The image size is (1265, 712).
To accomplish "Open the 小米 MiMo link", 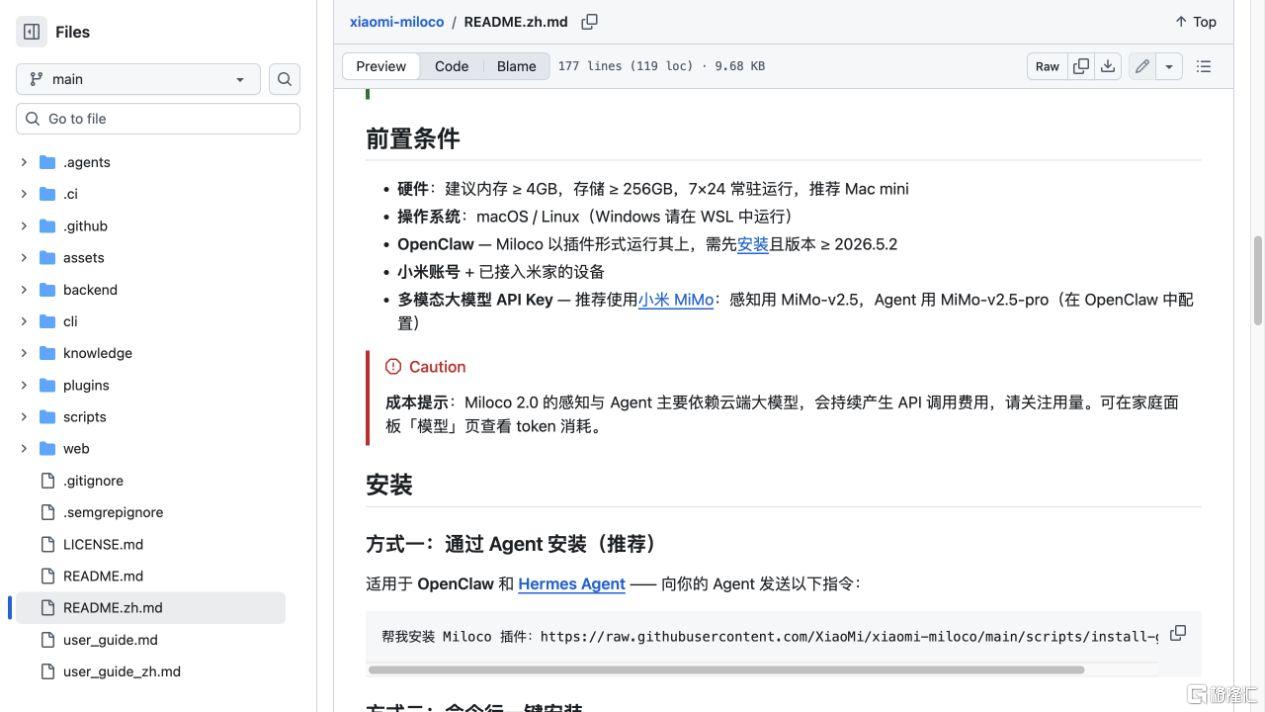I will [676, 300].
